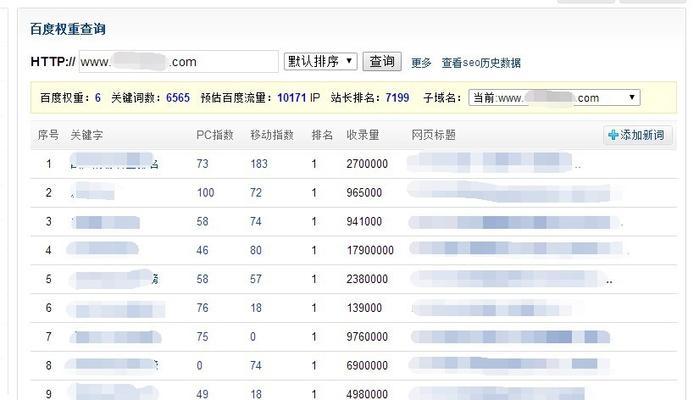This screenshot has height=400, width=699.
Task: Click 收录量 value 139000
Action: point(364,308)
